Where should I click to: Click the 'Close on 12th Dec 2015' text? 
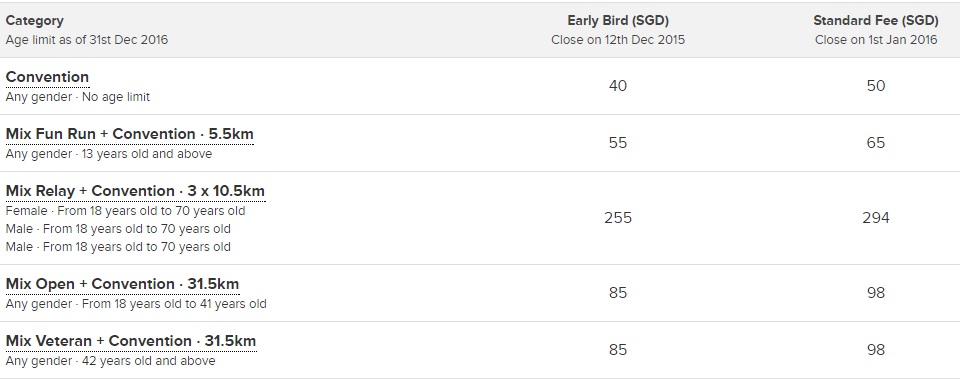point(618,40)
